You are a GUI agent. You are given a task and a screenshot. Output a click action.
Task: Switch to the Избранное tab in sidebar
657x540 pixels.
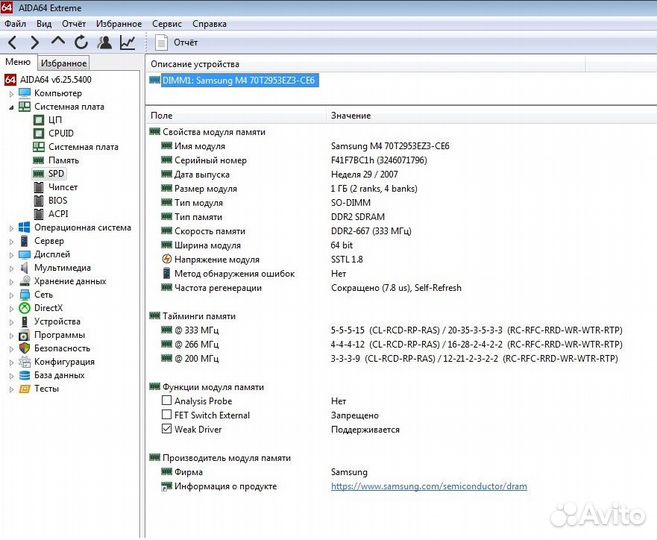(x=64, y=63)
